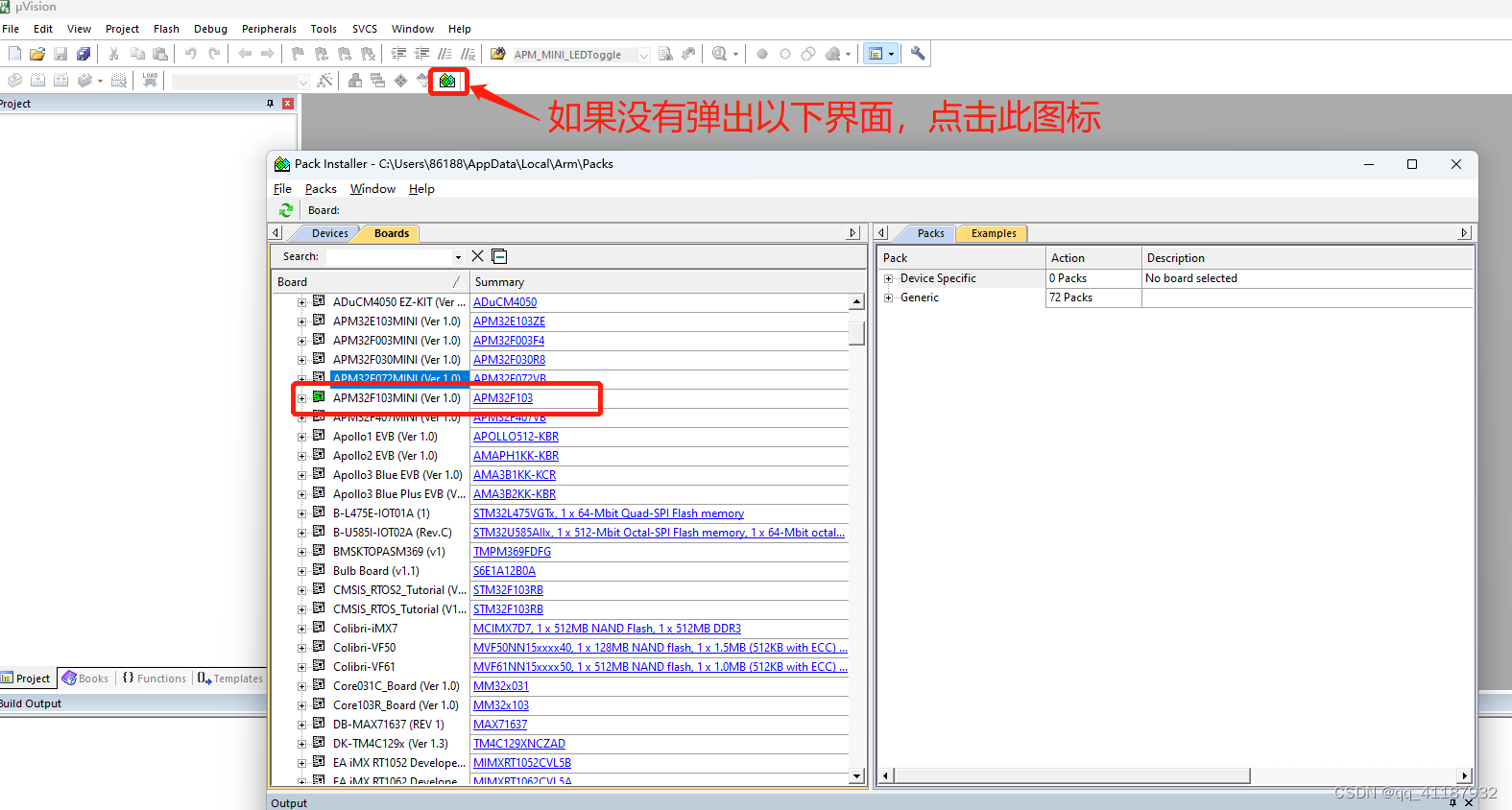Screen dimensions: 1512x810
Task: Open the TM4C129XNCZAD link
Action: (x=519, y=744)
